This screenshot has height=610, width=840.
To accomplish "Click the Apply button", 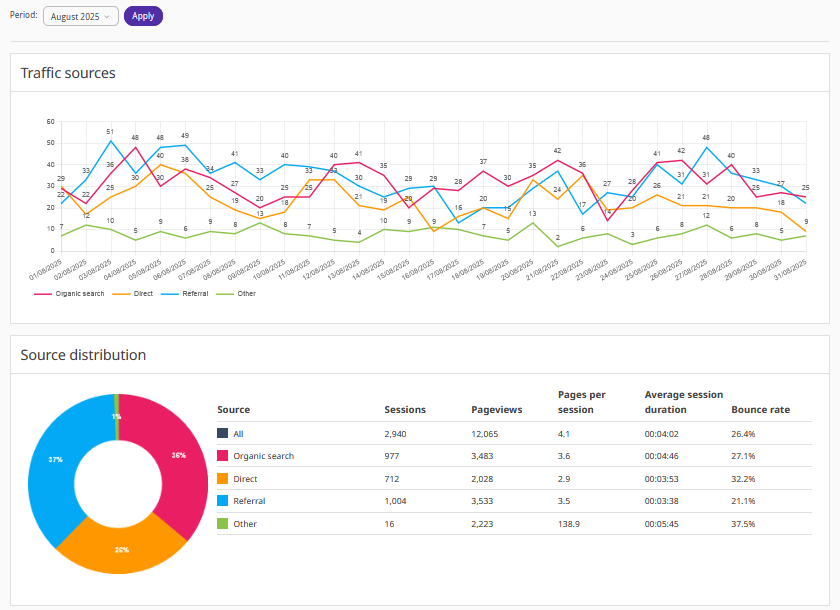I will click(x=143, y=16).
